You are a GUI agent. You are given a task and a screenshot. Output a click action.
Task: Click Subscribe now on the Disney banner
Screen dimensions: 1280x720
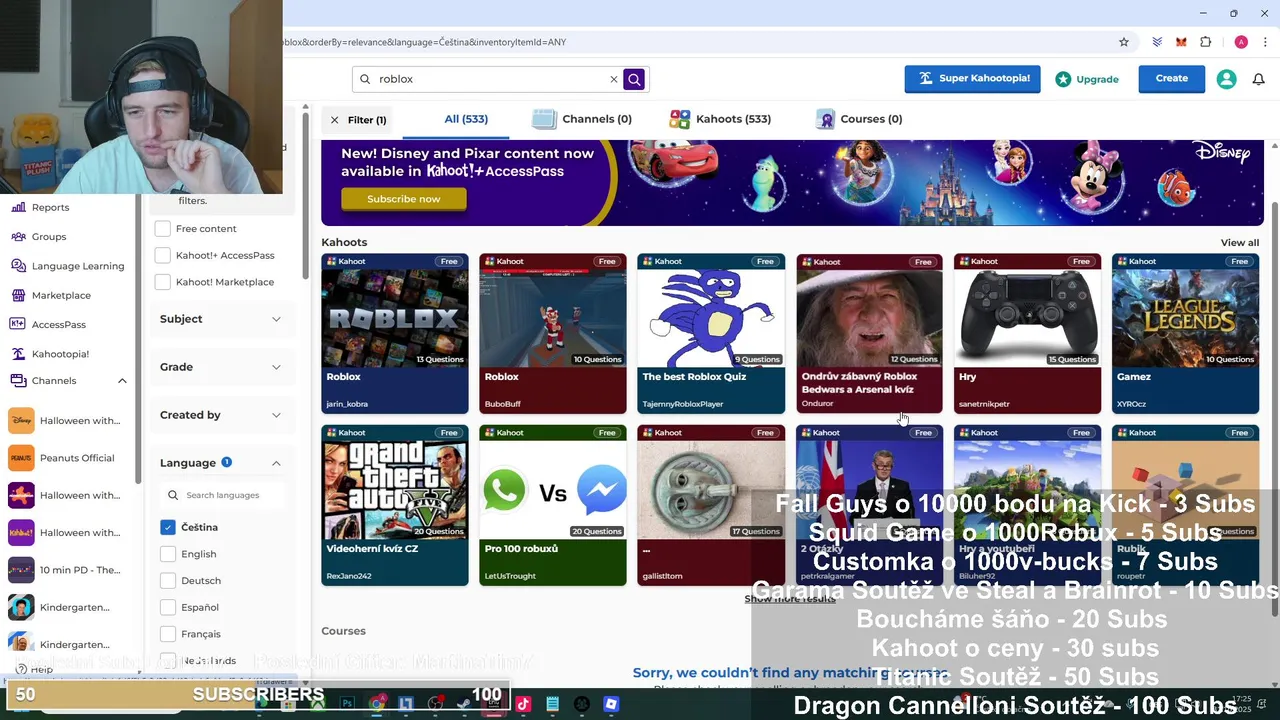click(x=404, y=199)
